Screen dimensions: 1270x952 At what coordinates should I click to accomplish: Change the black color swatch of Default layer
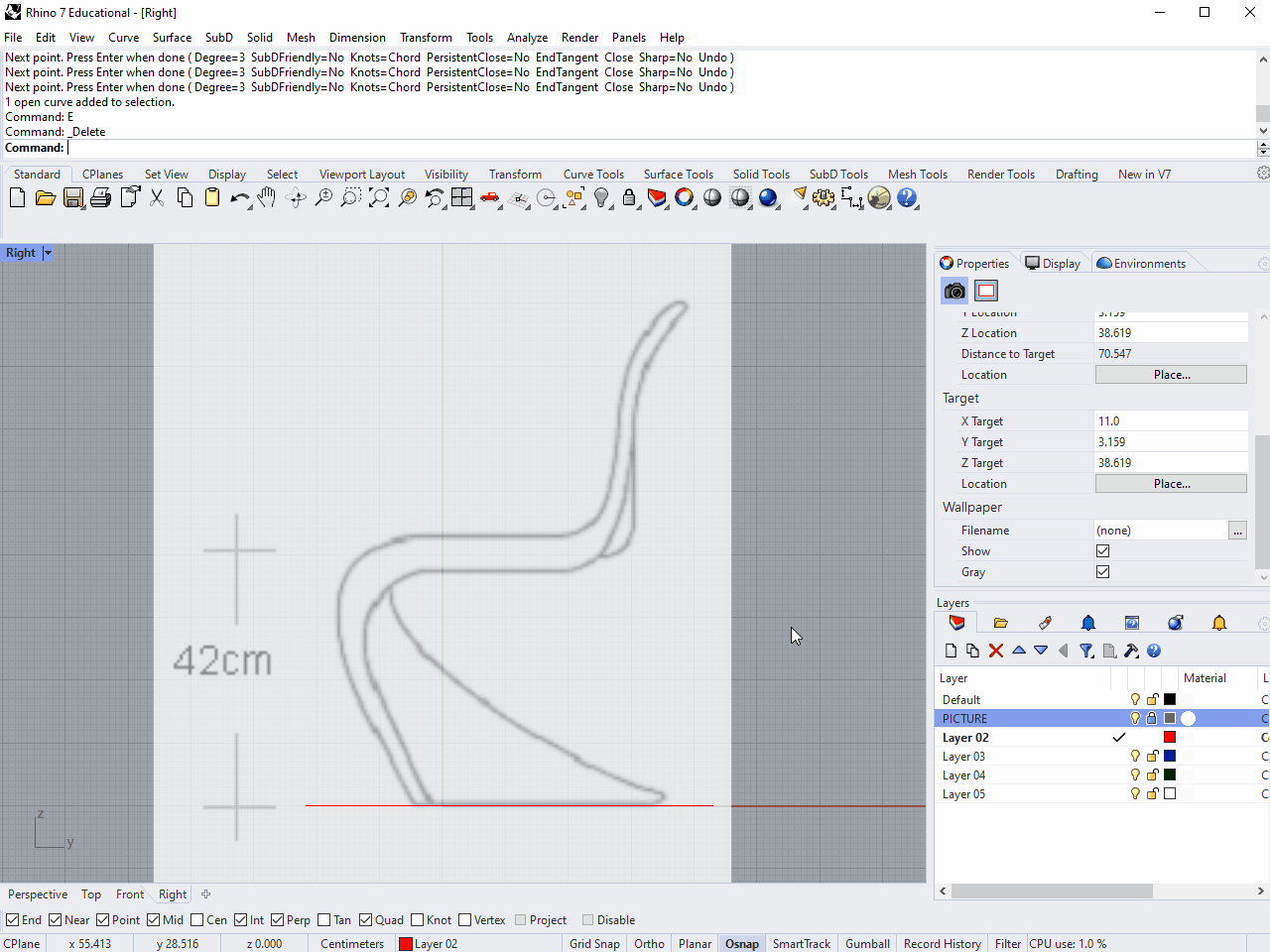click(1170, 699)
